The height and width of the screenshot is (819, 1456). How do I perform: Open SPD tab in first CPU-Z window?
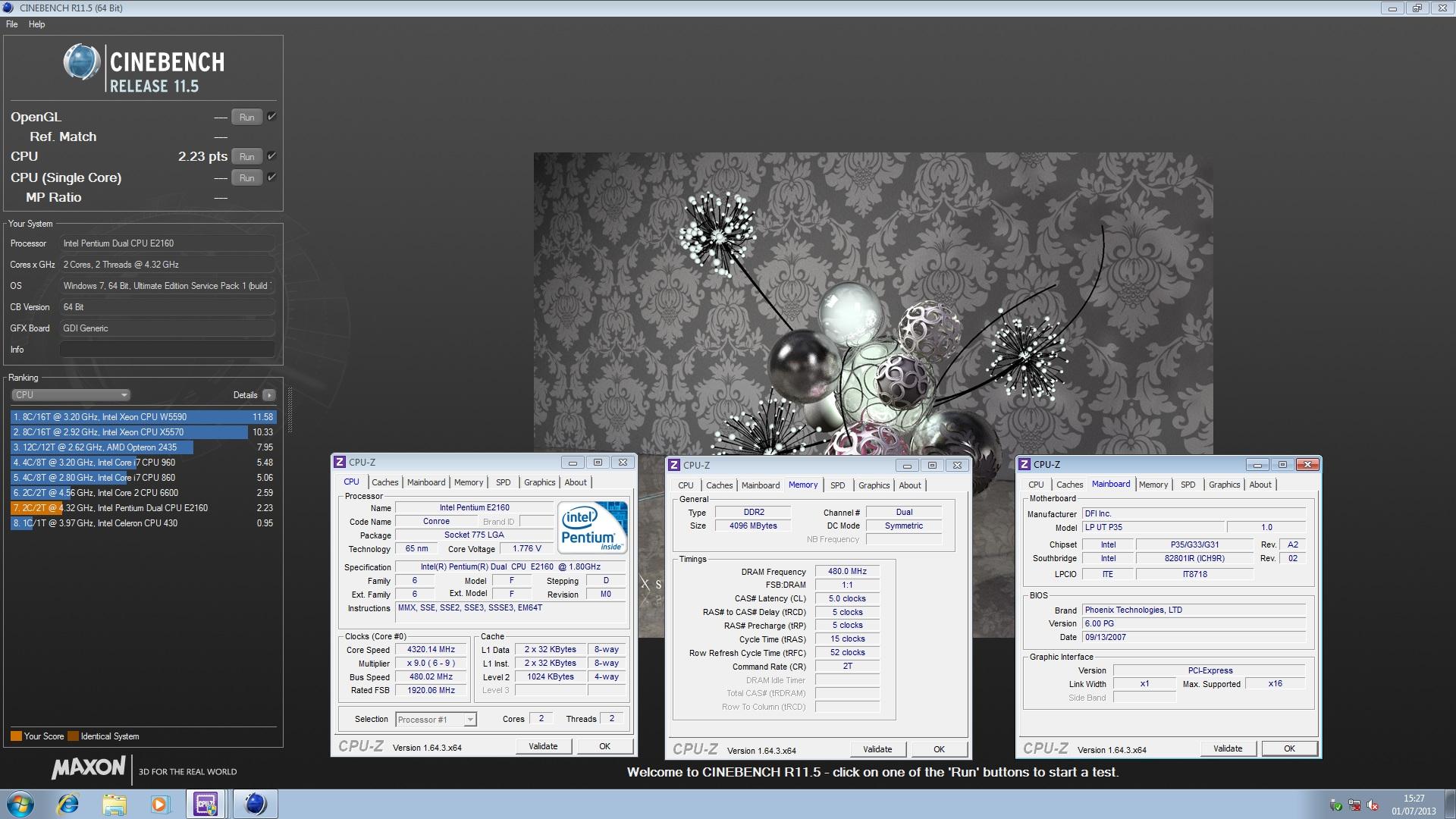(504, 482)
